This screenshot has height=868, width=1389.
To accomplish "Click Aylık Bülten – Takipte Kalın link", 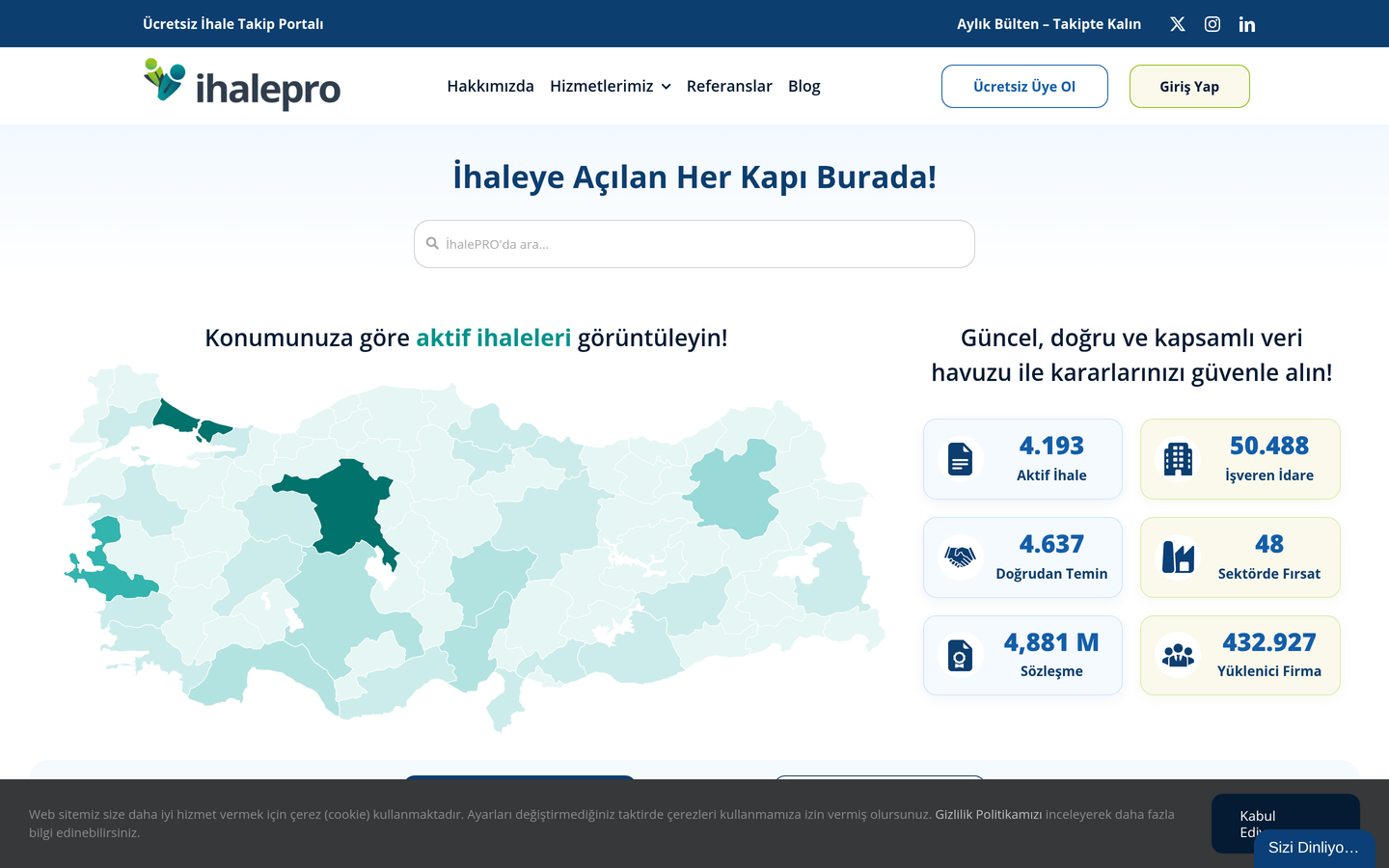I will click(x=1049, y=24).
